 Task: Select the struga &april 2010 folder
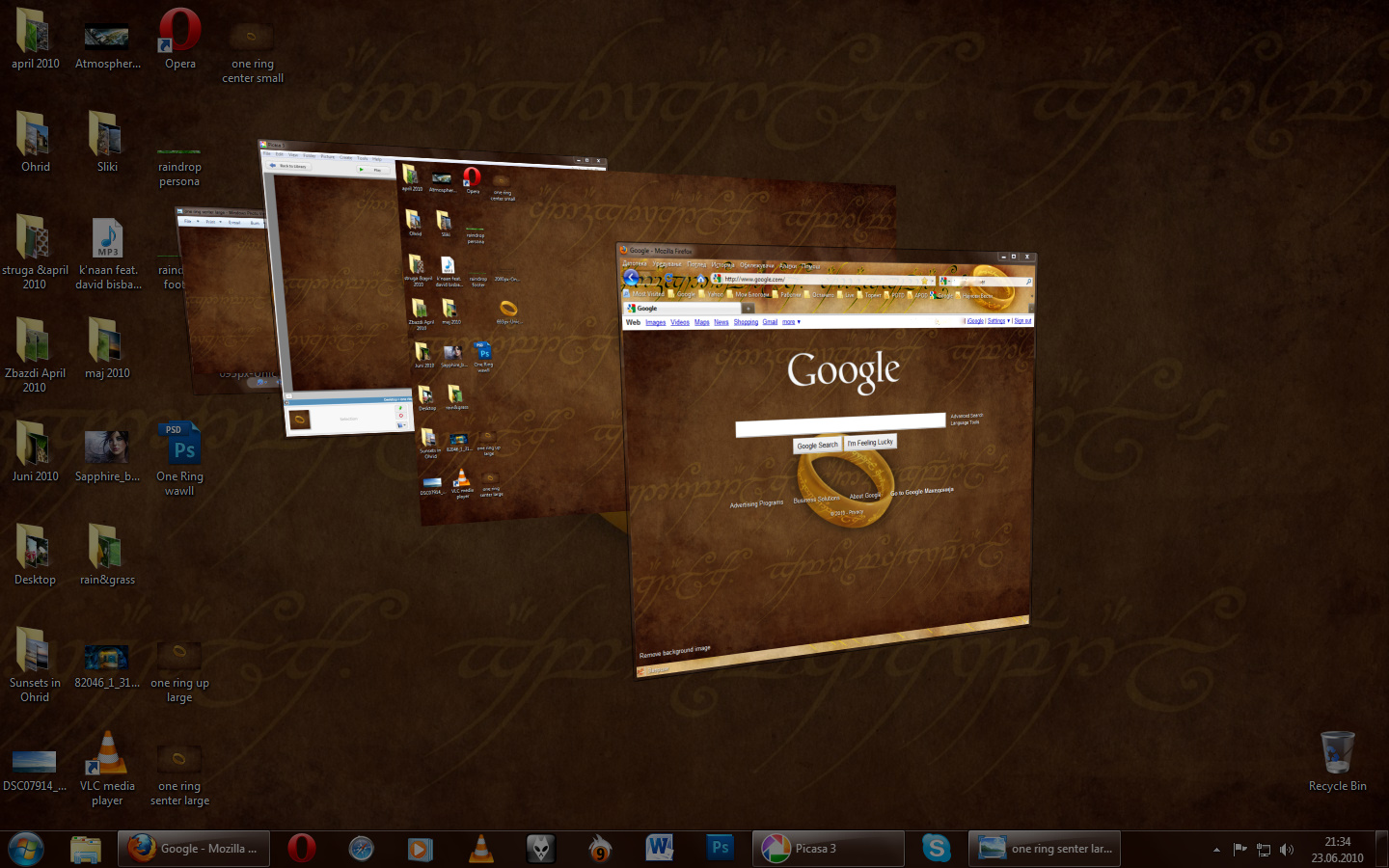click(35, 253)
